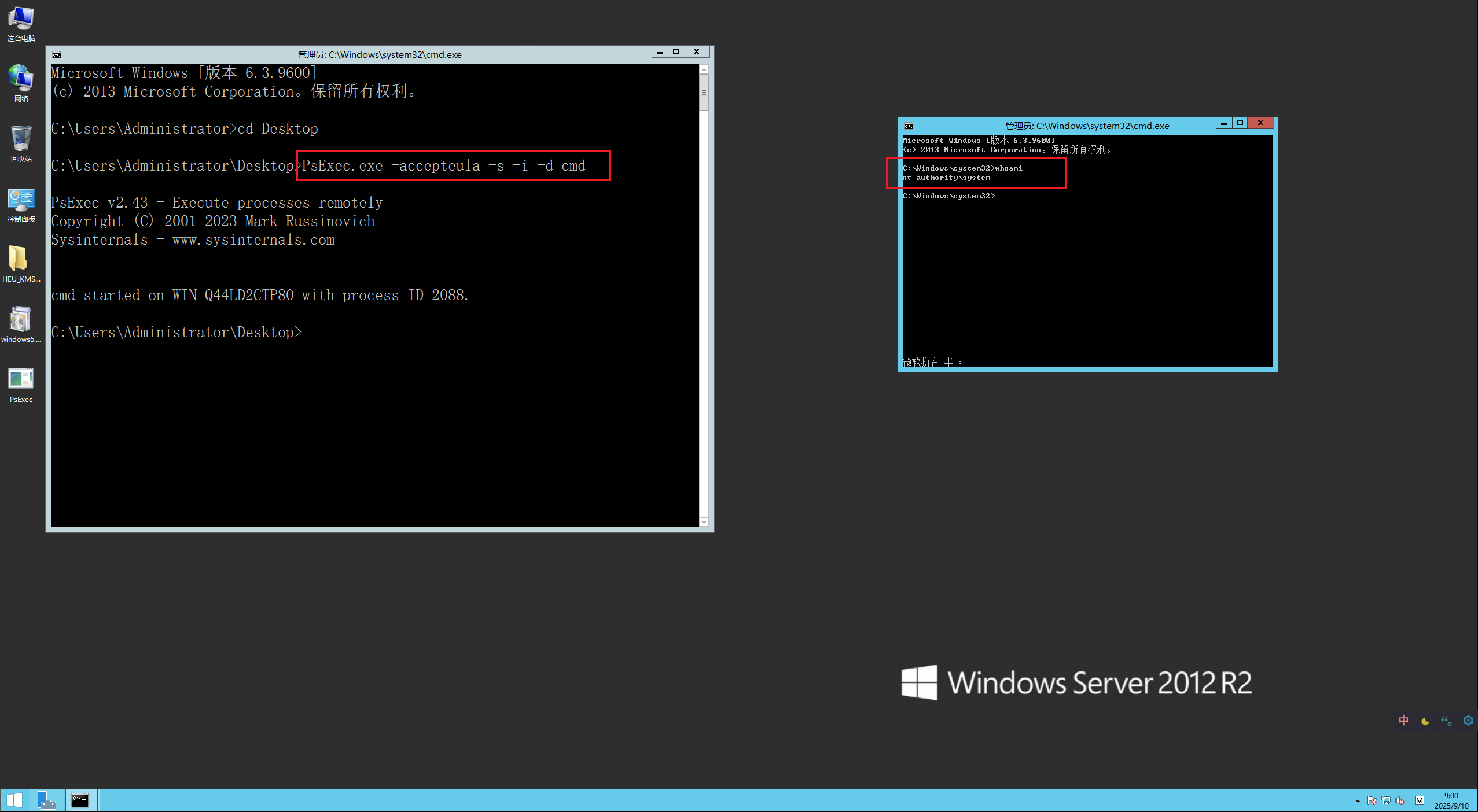Open This PC (这台电脑) icon
This screenshot has width=1478, height=812.
[21, 19]
